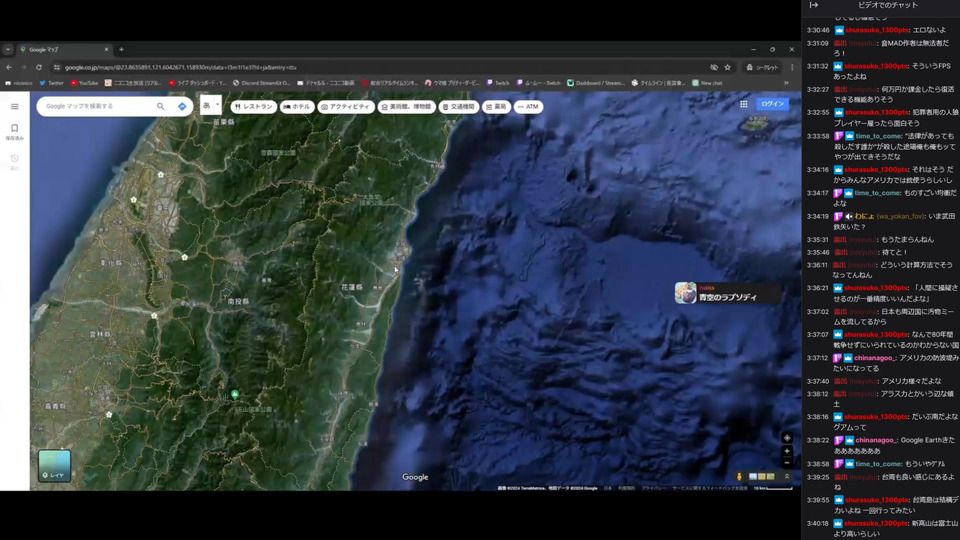Filter map by ホテル

pos(297,107)
